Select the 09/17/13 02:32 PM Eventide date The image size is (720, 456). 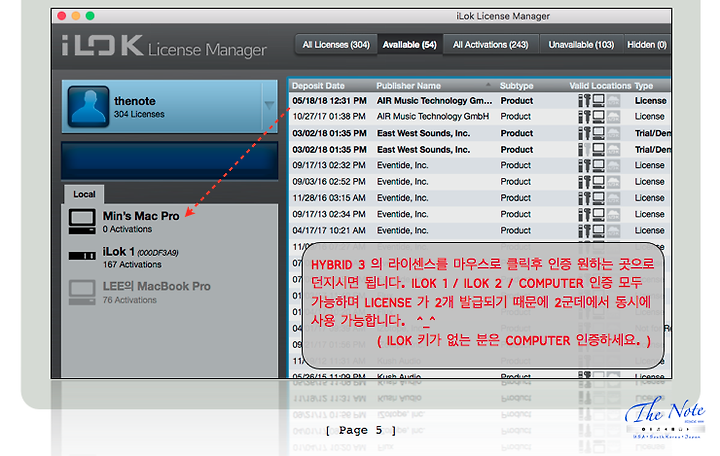tap(329, 165)
